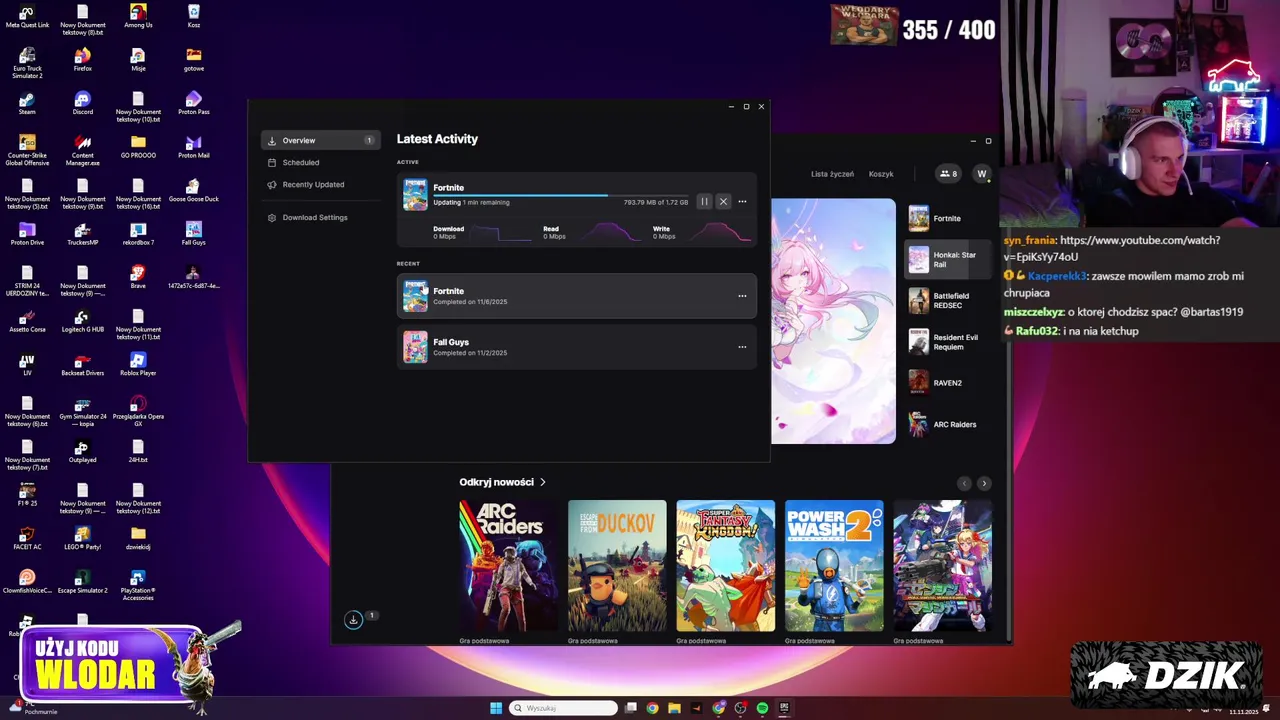Select Battlefield REDSEC in the side list

pyautogui.click(x=947, y=301)
